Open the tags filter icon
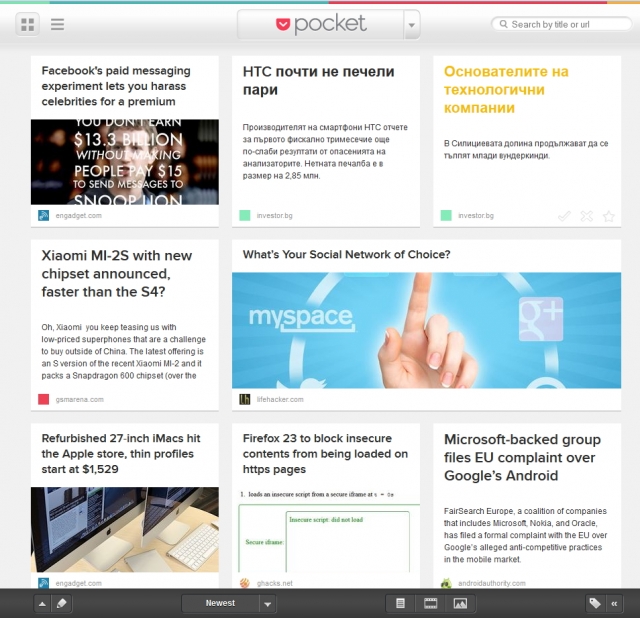This screenshot has width=640, height=618. click(595, 603)
